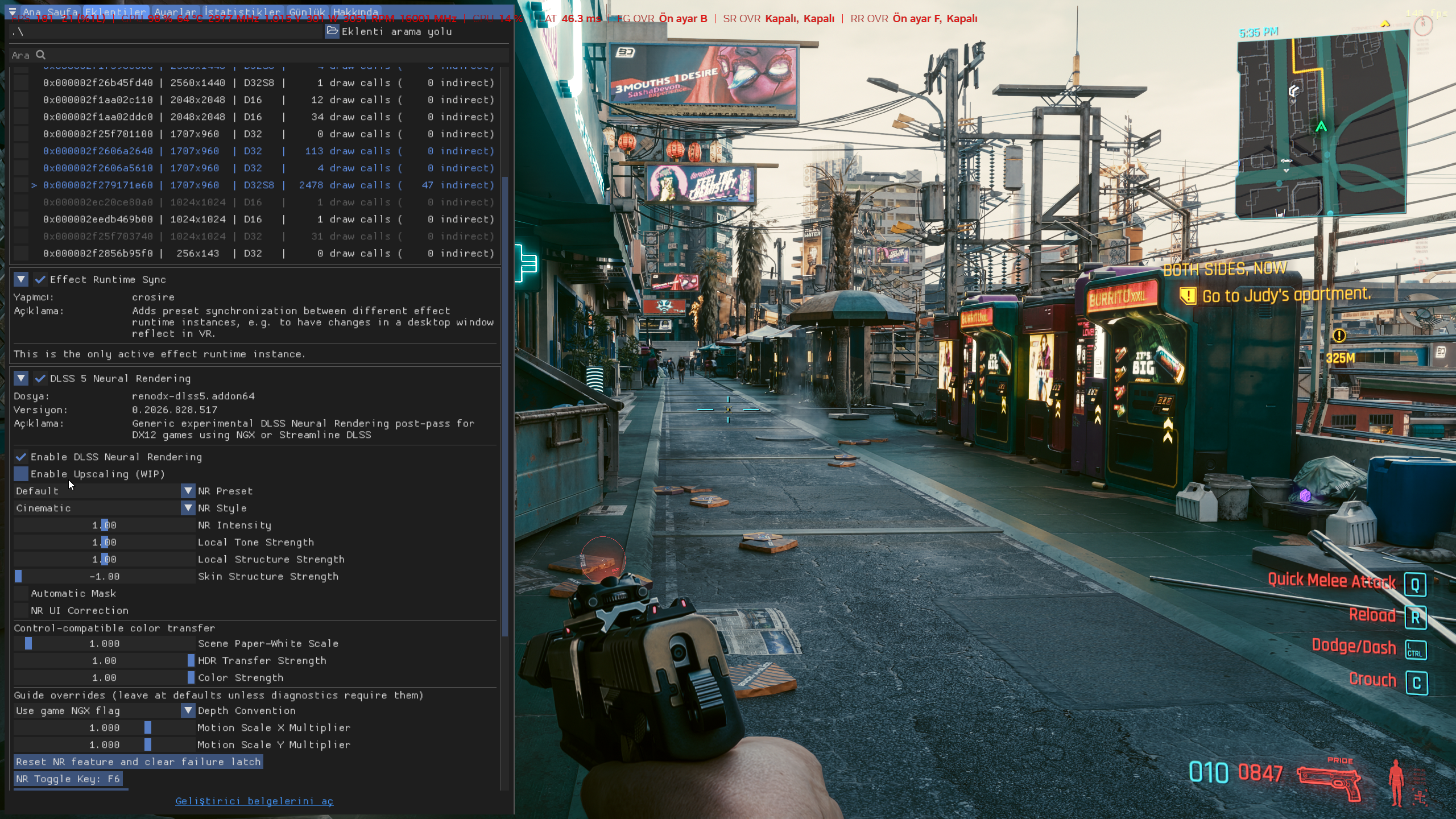Click the Ara search field

tap(259, 55)
